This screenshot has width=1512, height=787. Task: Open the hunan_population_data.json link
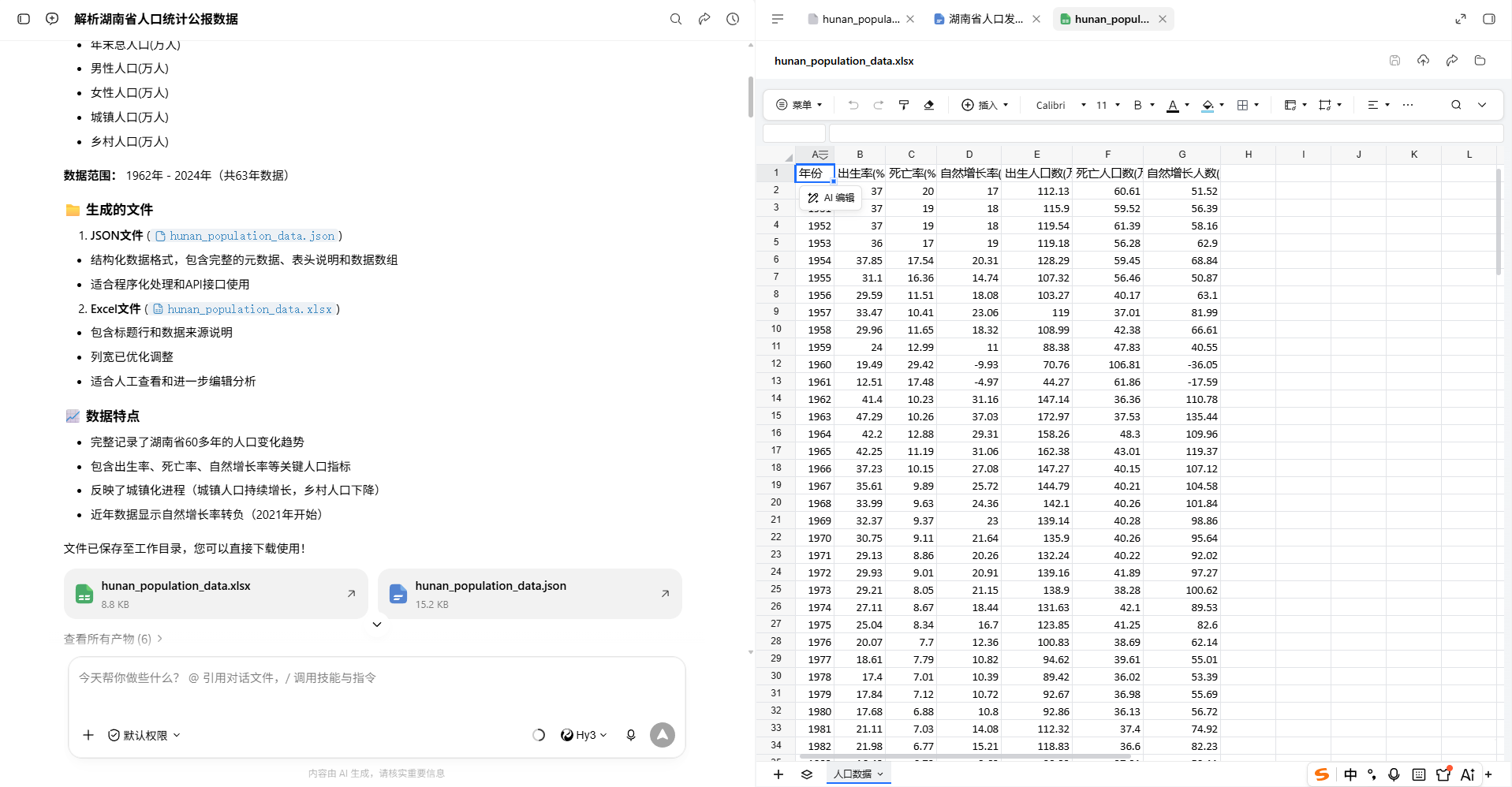[245, 236]
